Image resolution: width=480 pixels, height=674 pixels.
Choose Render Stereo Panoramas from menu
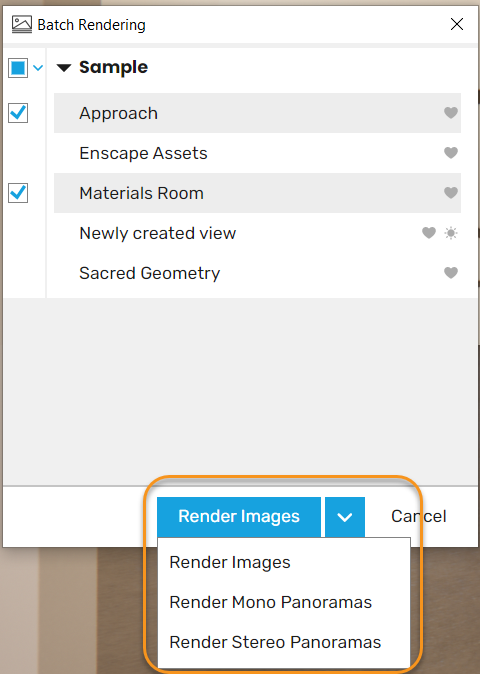[275, 642]
